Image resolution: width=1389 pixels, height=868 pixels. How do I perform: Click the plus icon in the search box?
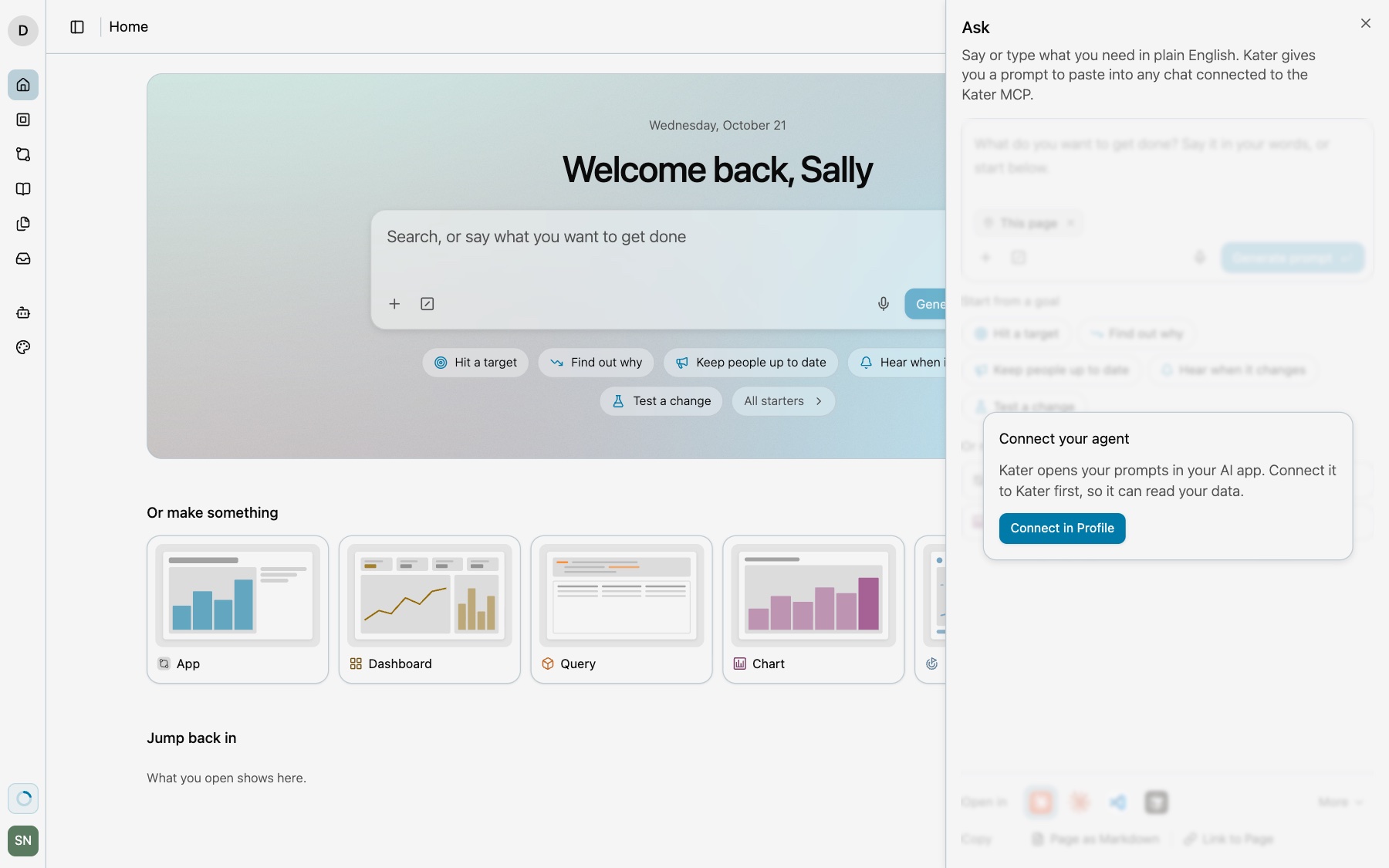(x=394, y=304)
